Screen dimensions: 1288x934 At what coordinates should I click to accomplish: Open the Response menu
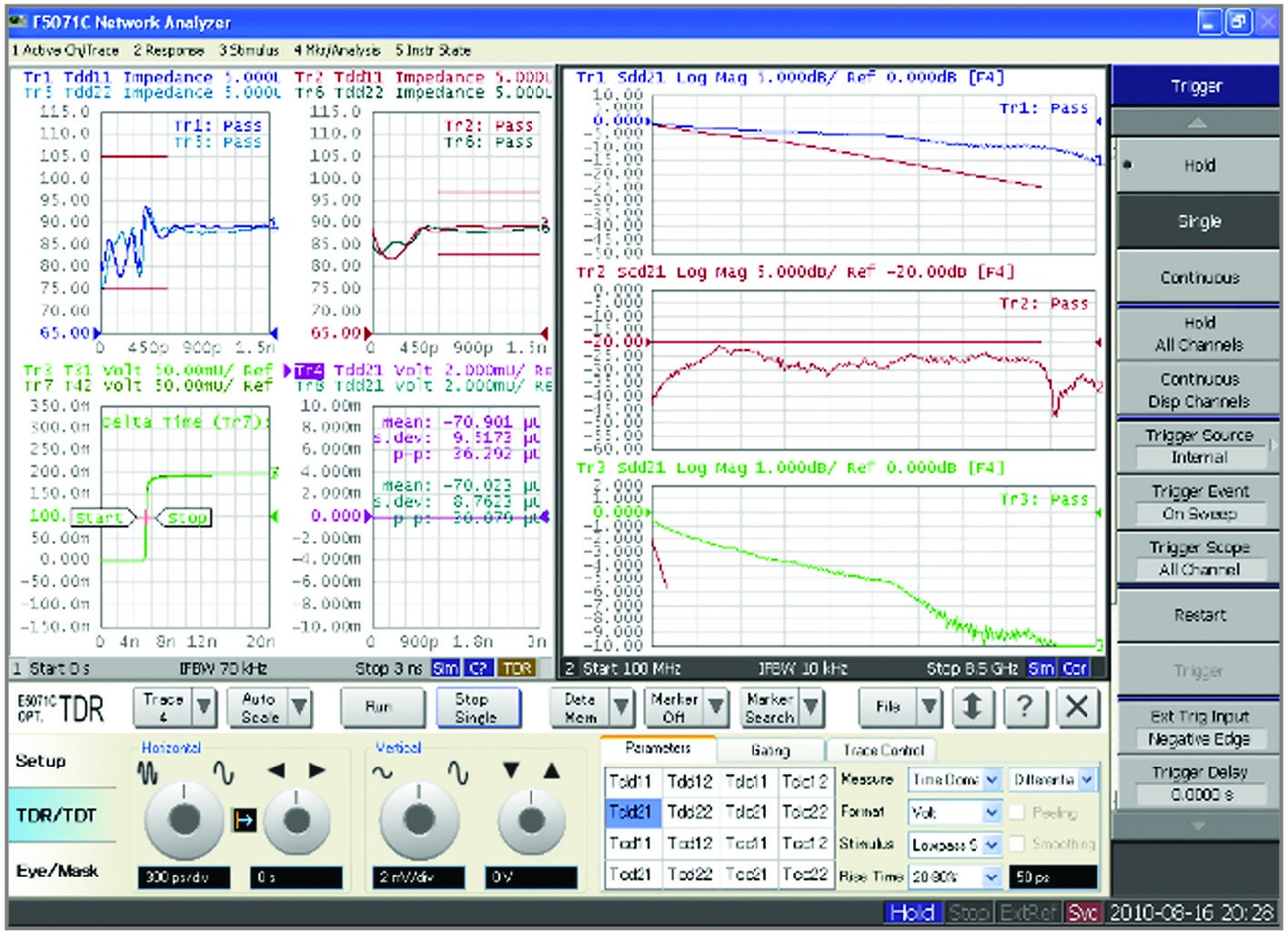[168, 50]
